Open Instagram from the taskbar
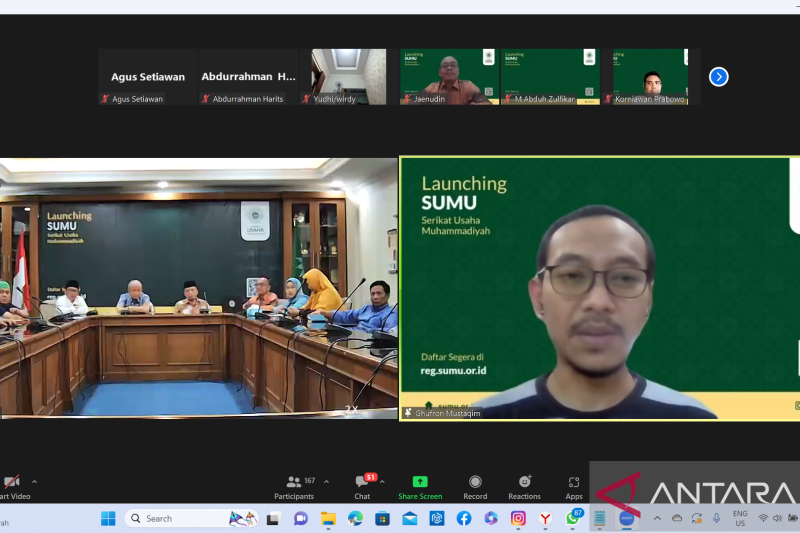The width and height of the screenshot is (800, 533). click(x=518, y=519)
